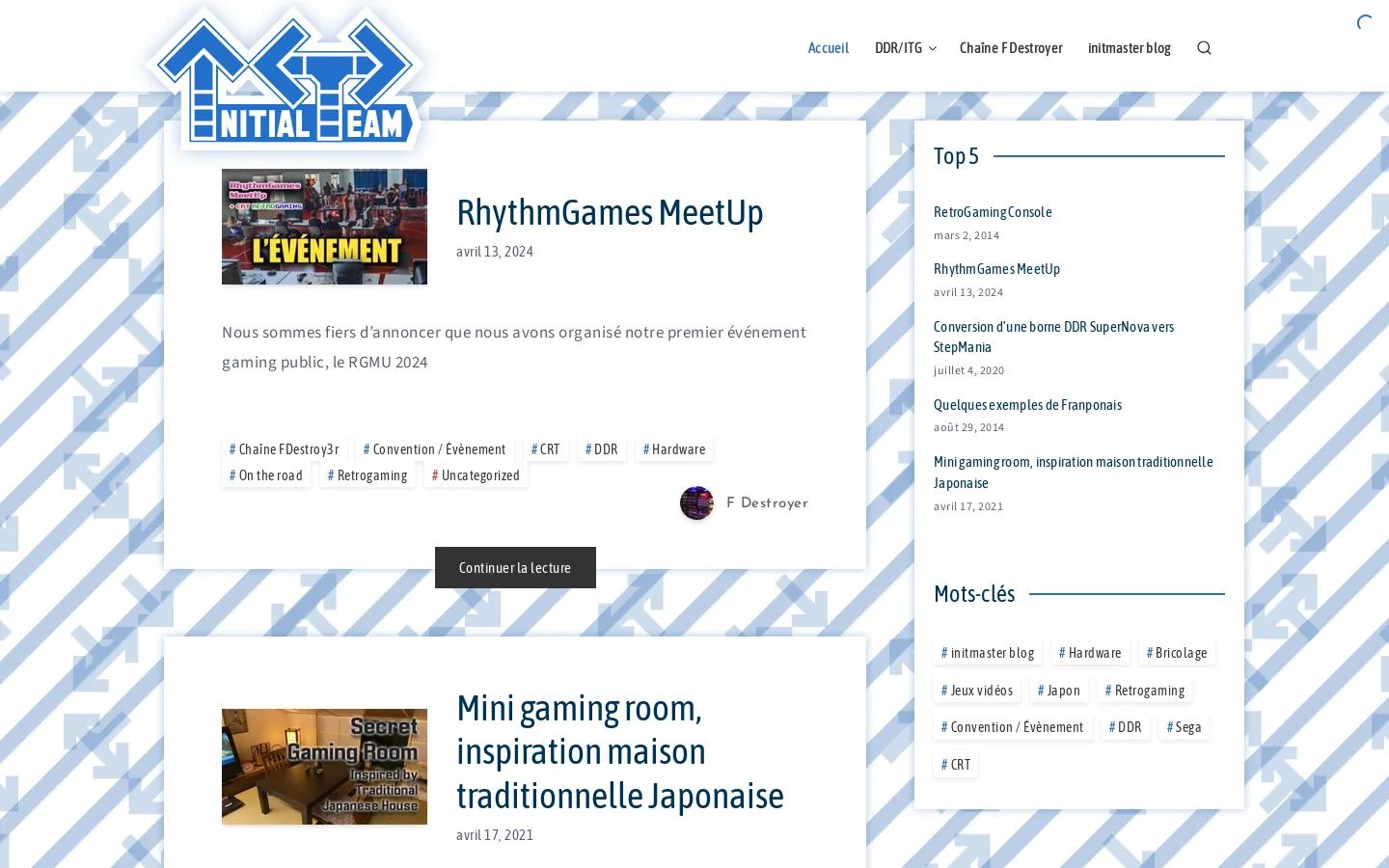This screenshot has height=868, width=1389.
Task: Click F Destroyer author name
Action: pyautogui.click(x=767, y=503)
